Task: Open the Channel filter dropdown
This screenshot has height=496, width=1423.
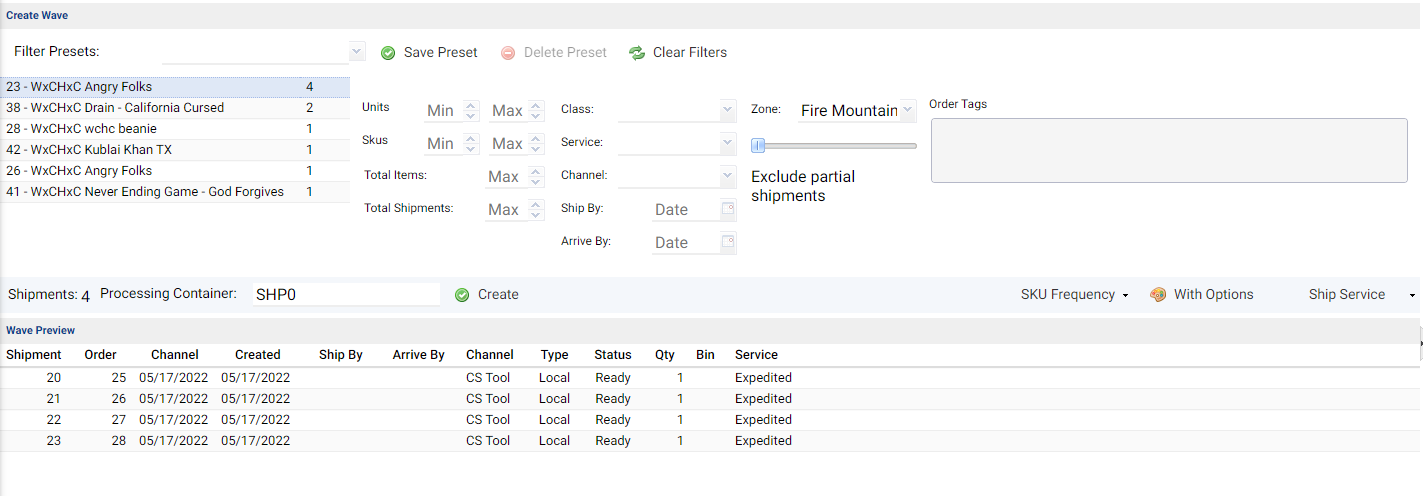Action: point(728,176)
